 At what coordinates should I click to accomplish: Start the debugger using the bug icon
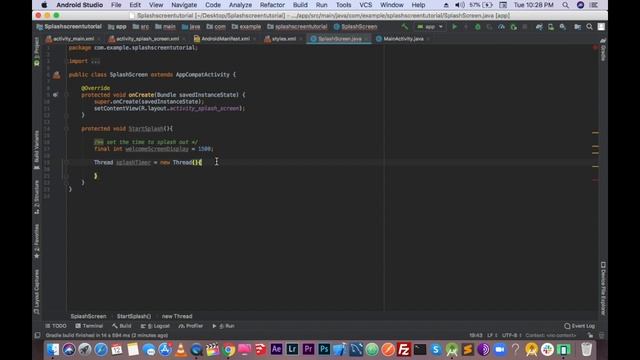coord(478,27)
